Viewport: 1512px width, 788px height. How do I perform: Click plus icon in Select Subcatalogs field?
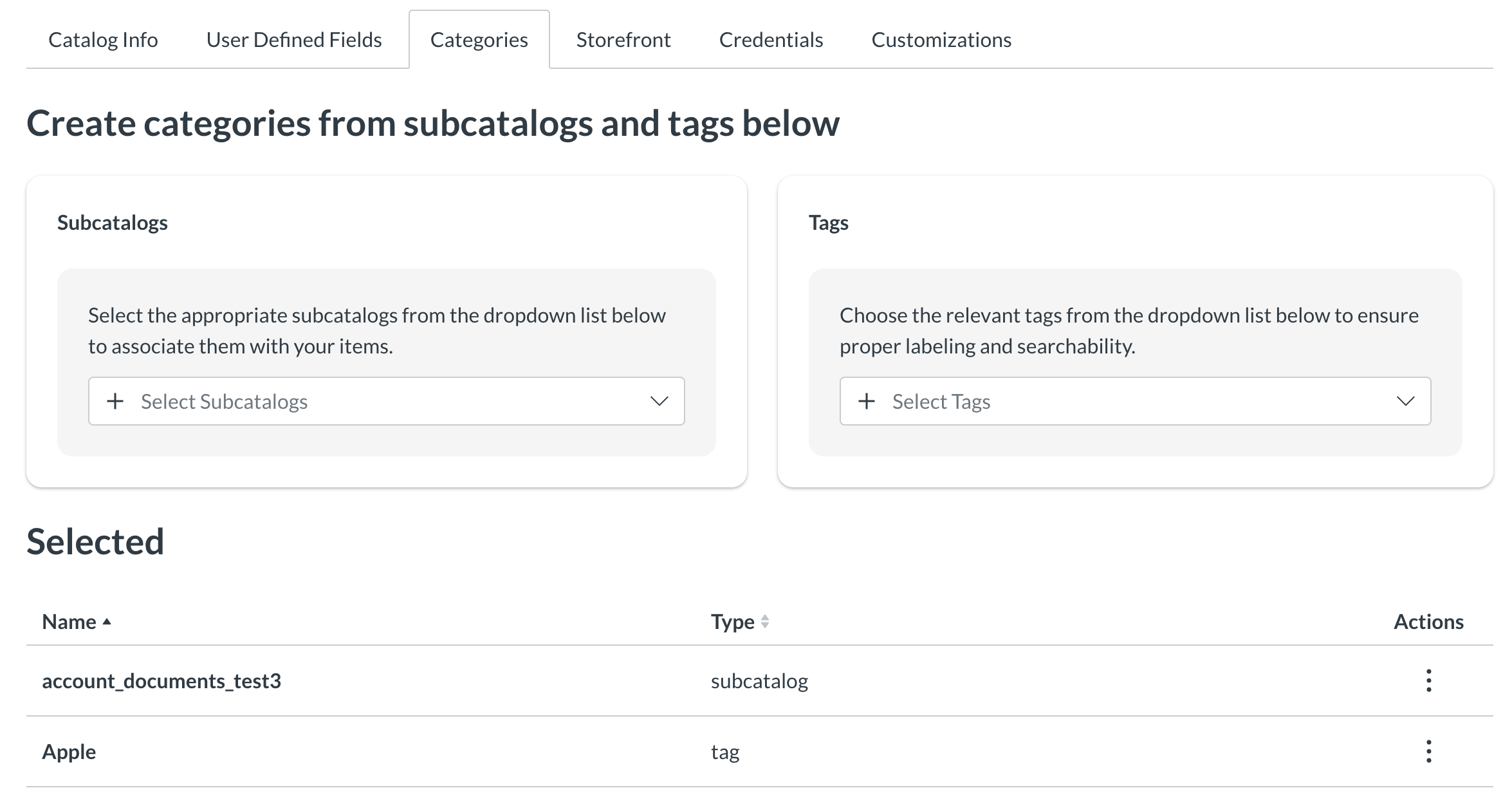[115, 401]
